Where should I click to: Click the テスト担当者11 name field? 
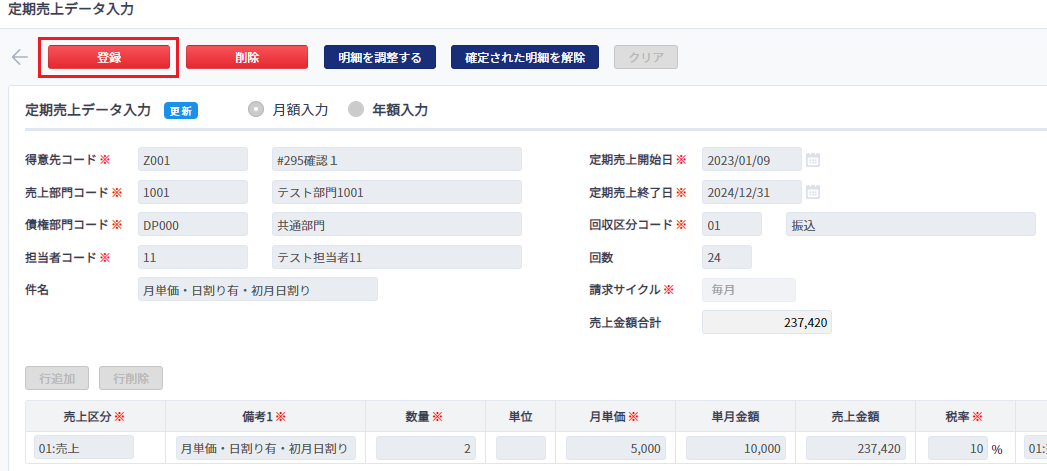pos(397,257)
